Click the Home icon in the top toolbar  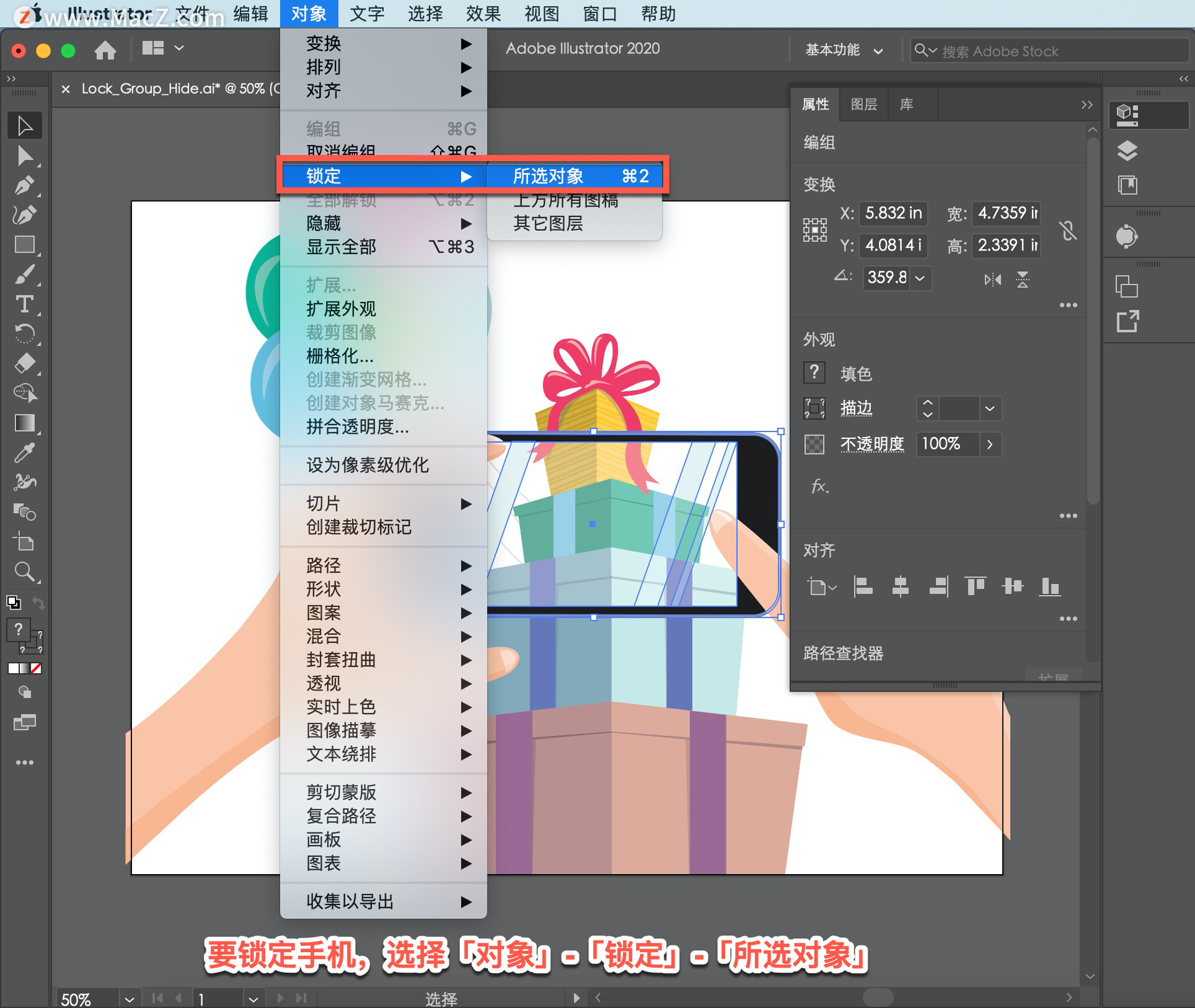tap(105, 50)
